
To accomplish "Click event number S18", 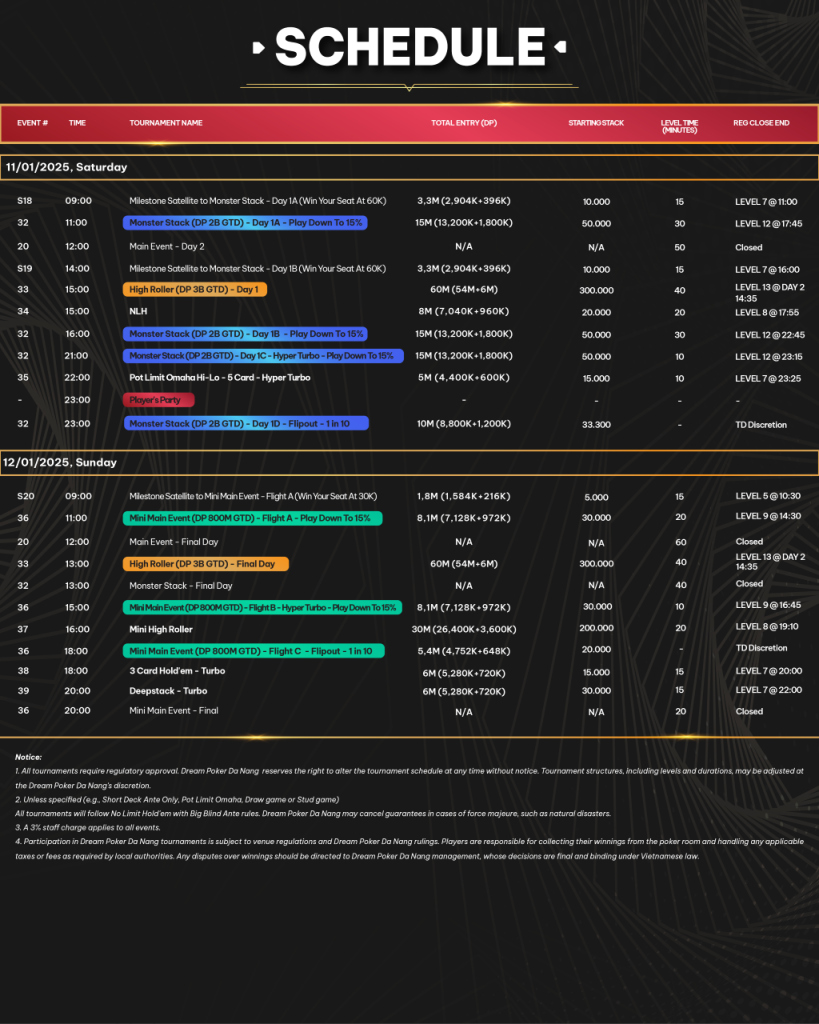I will click(25, 201).
